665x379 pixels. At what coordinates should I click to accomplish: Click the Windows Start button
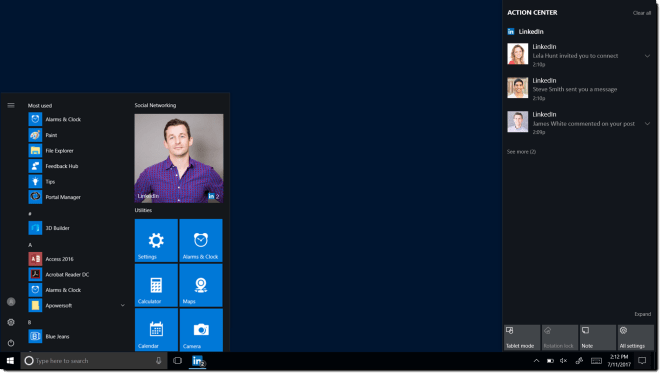click(x=10, y=362)
